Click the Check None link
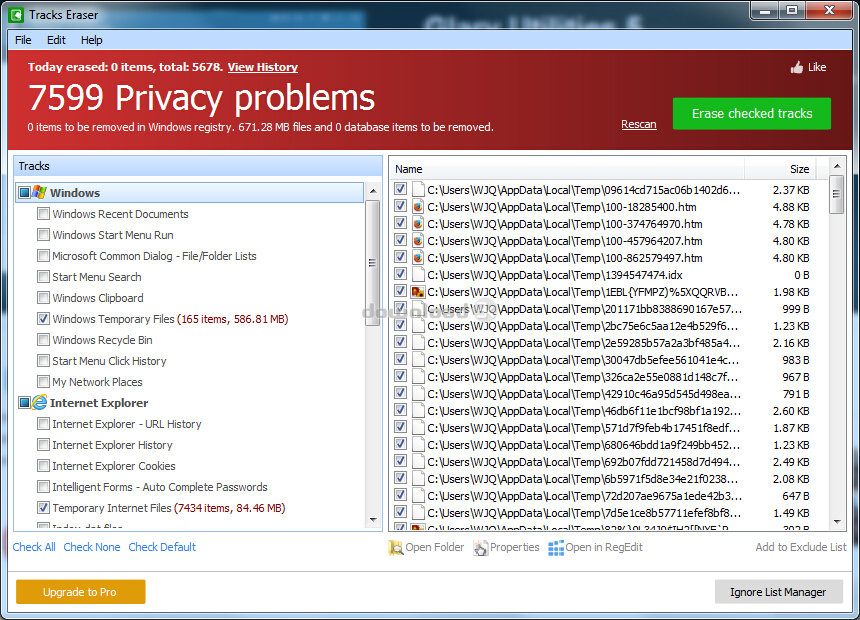 (92, 547)
